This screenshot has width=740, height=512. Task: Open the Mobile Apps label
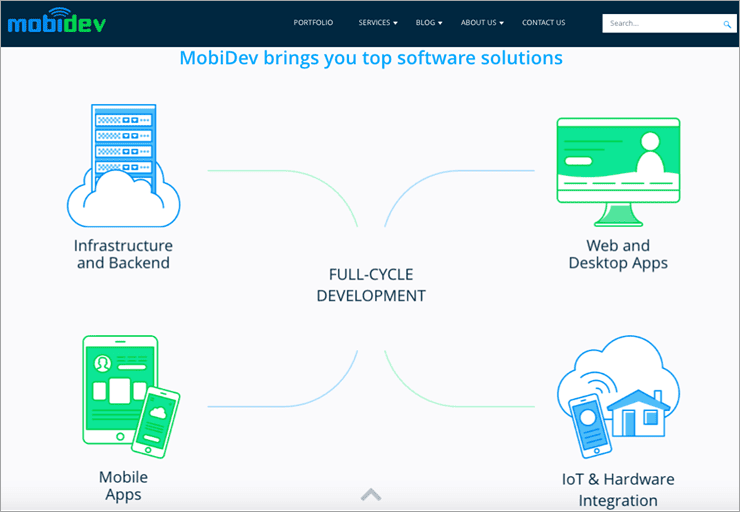coord(123,486)
